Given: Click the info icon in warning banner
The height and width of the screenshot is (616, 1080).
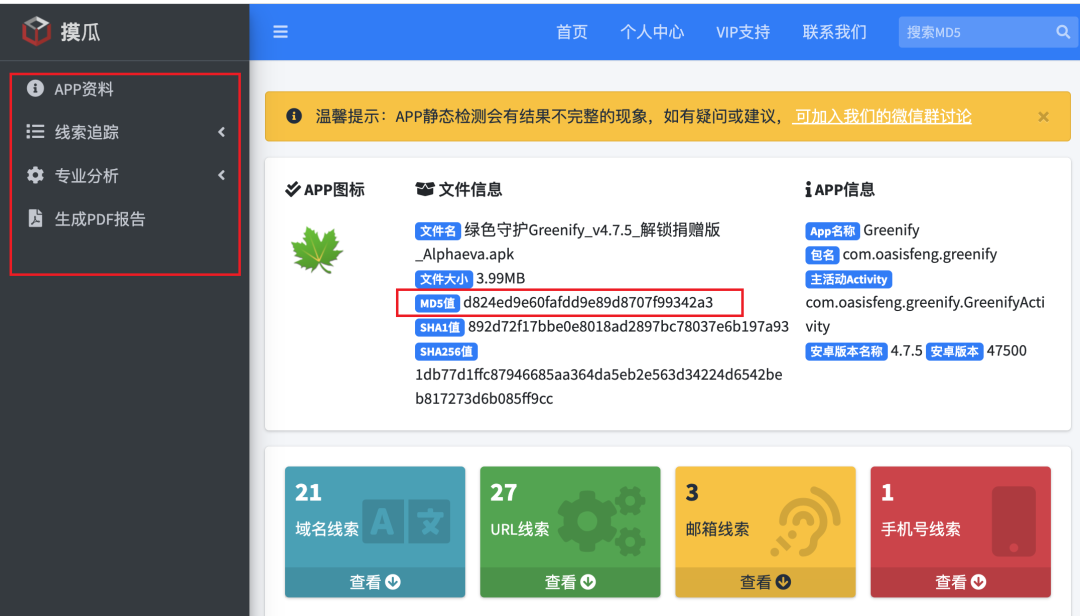Looking at the screenshot, I should tap(294, 116).
